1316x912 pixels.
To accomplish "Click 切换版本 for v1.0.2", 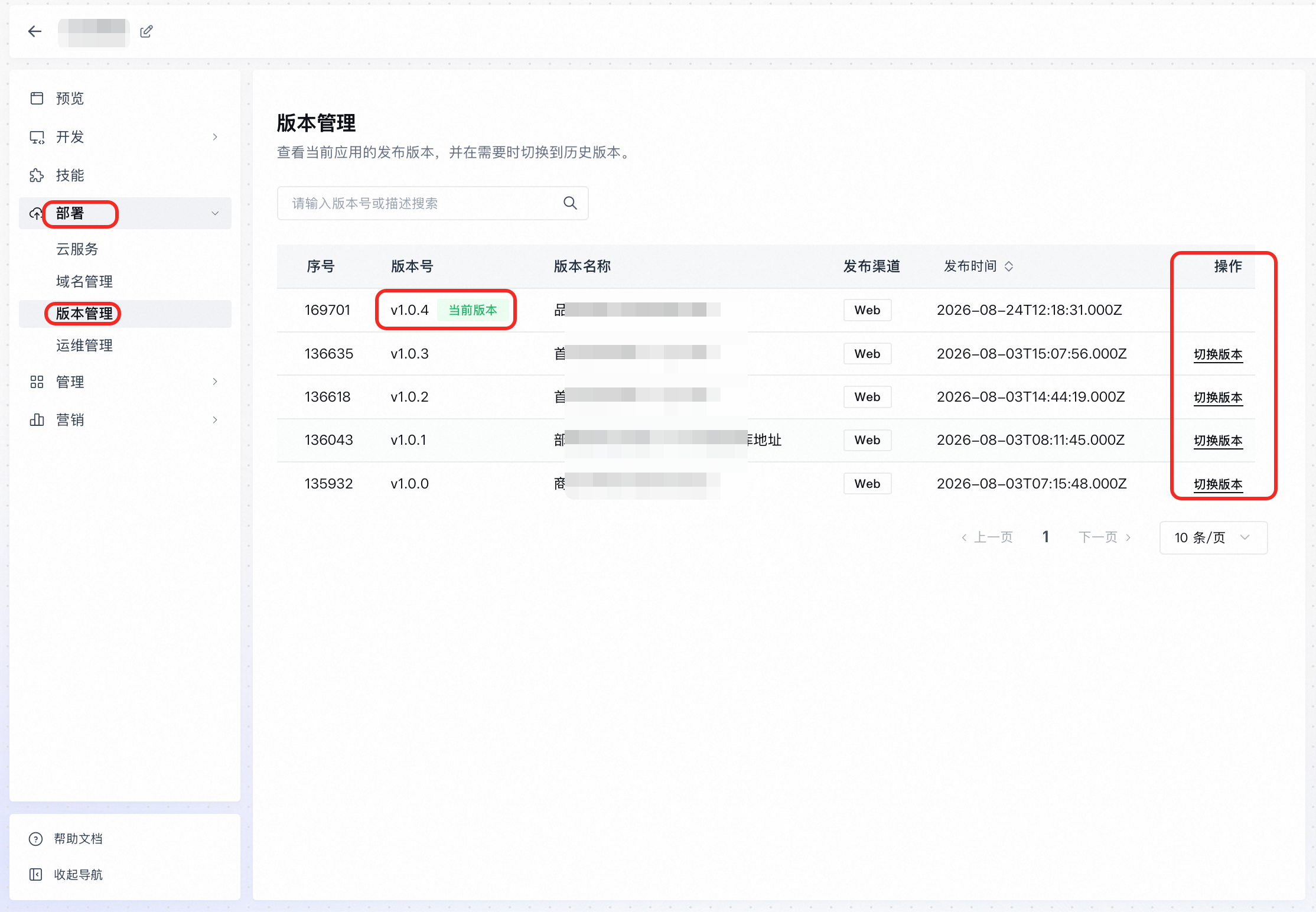I will [1218, 398].
